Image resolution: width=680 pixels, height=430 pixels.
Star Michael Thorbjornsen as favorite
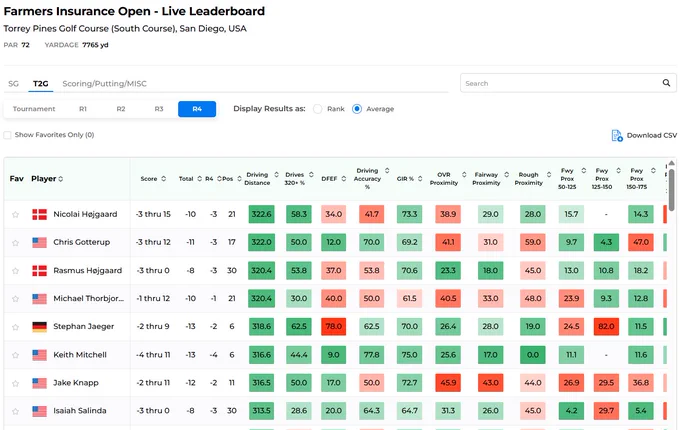[x=16, y=299]
